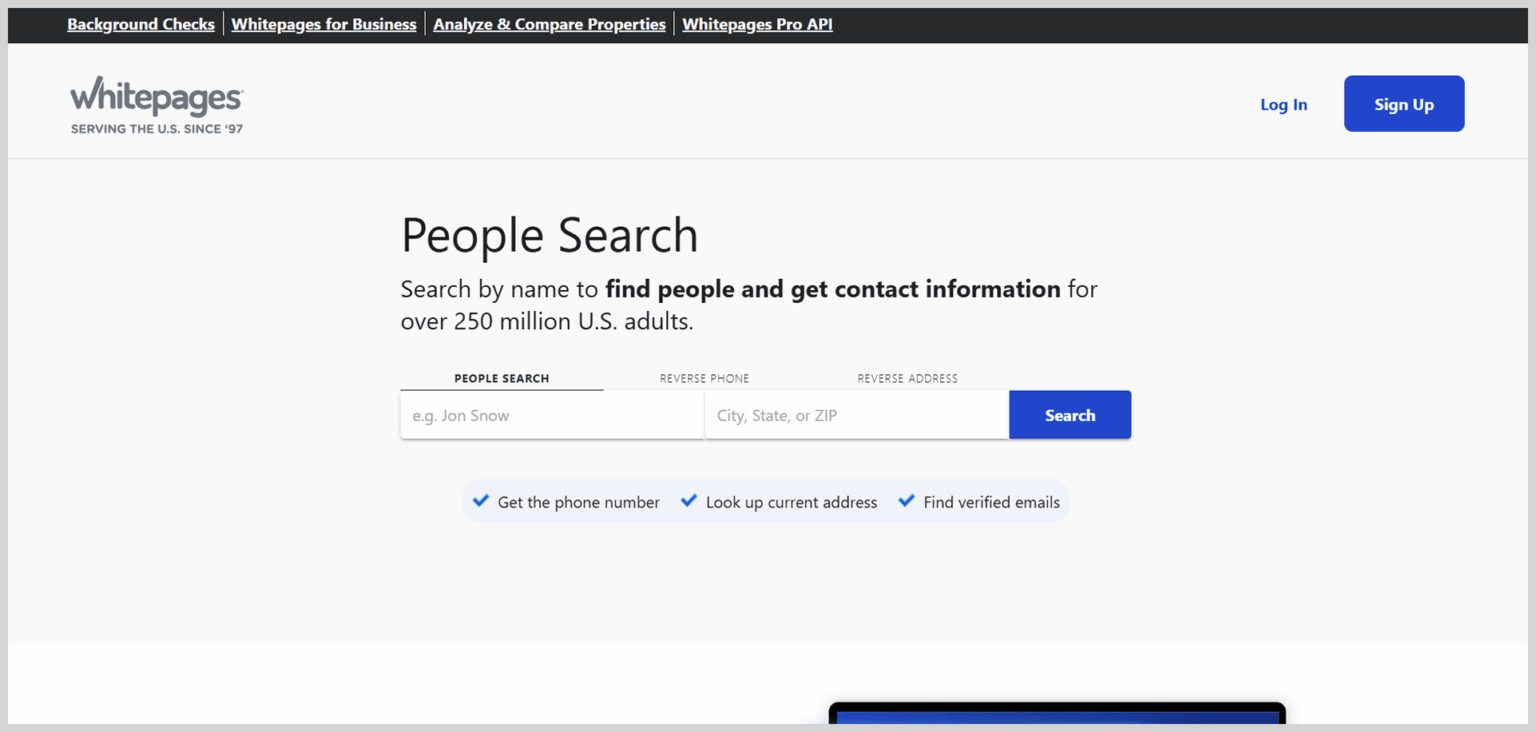Go to the Whitepages Pro API page
1536x732 pixels.
[757, 24]
